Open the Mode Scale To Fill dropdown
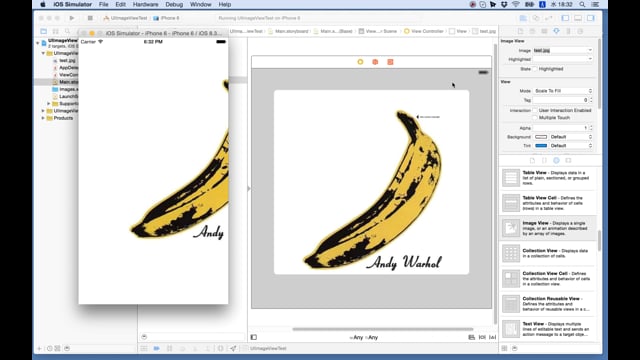Viewport: 640px width, 360px height. (562, 91)
